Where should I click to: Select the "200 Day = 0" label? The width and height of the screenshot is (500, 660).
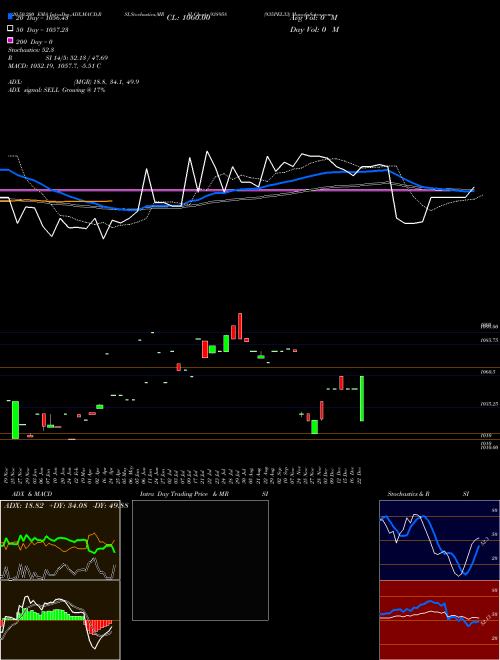tap(35, 42)
